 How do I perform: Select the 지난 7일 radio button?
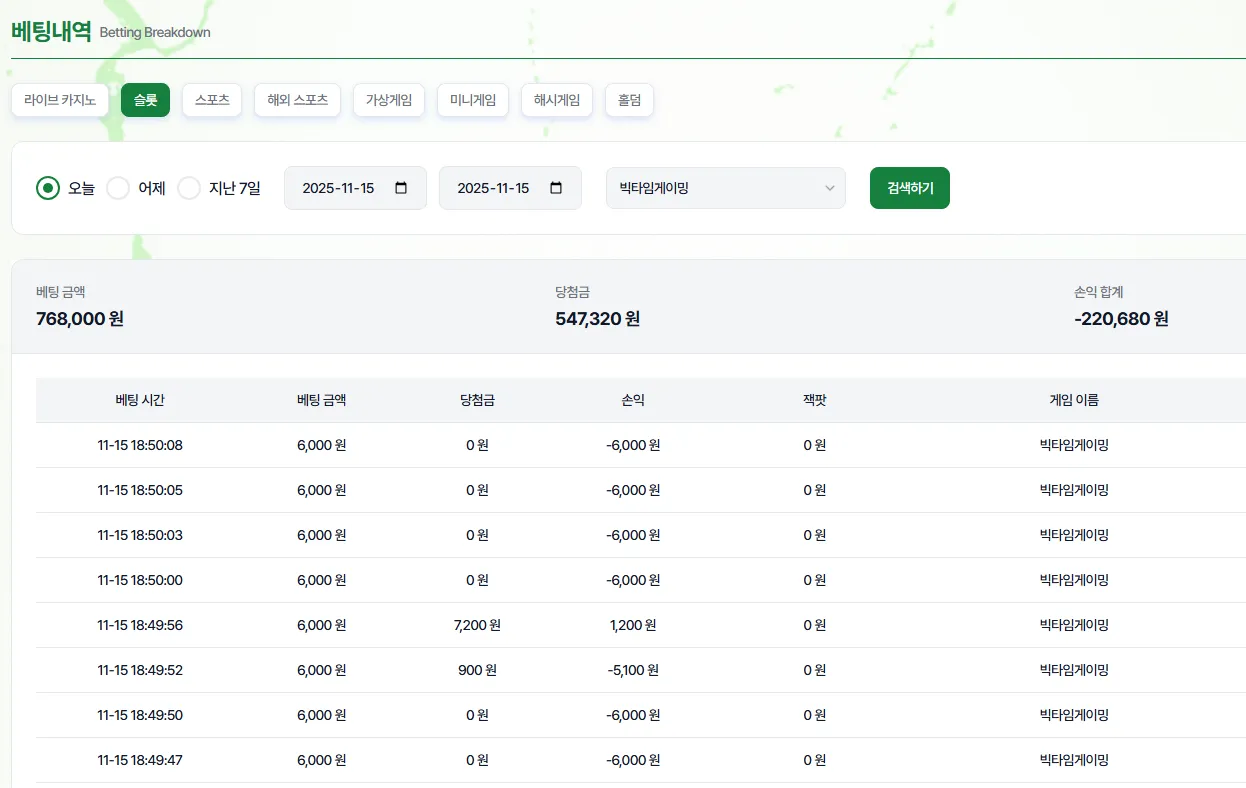(189, 188)
